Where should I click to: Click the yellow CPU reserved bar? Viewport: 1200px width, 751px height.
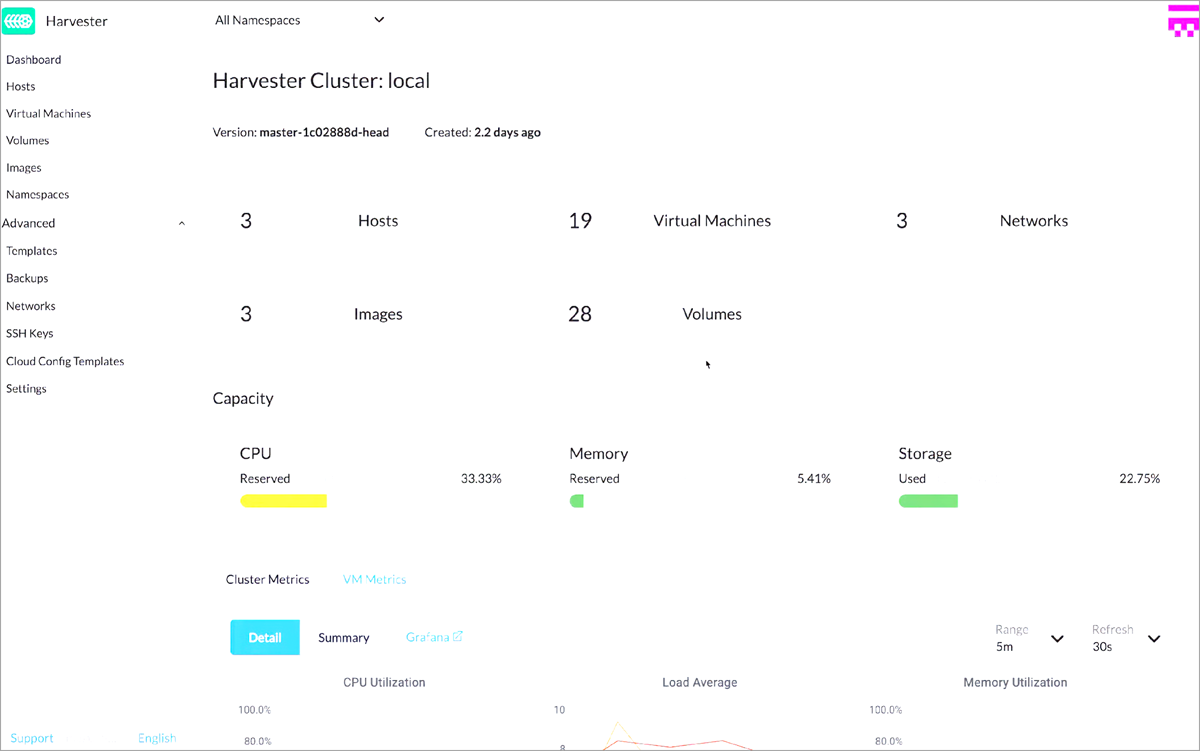point(284,501)
